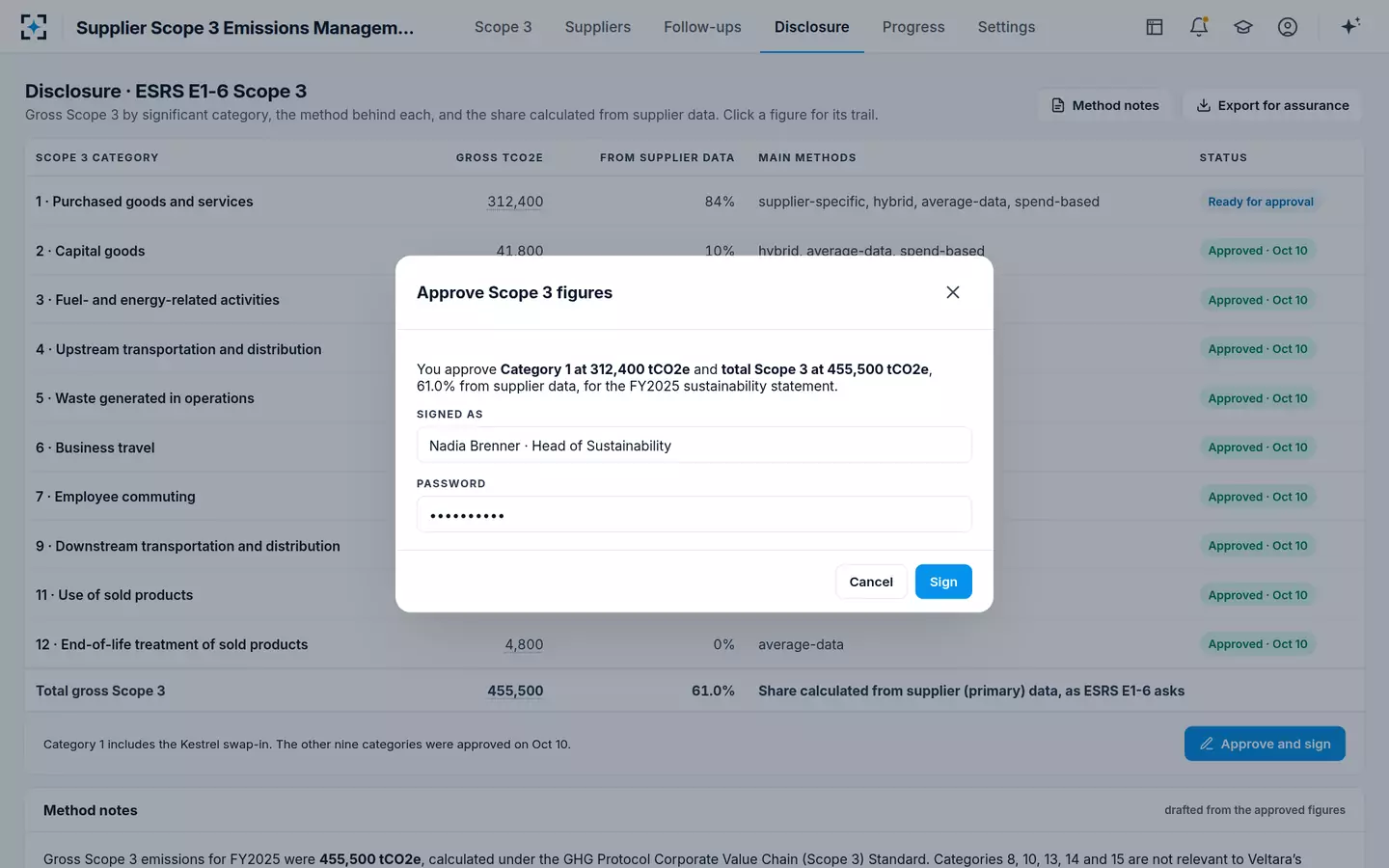Click the Ready for approval status
The image size is (1389, 868).
(x=1261, y=202)
